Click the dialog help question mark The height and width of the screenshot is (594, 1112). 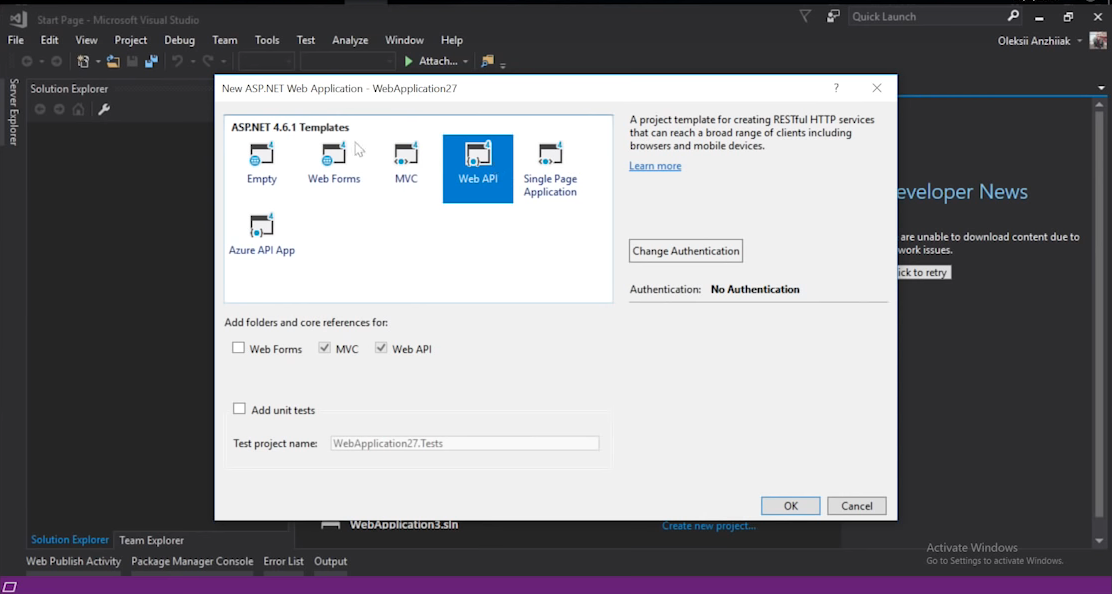pos(836,88)
